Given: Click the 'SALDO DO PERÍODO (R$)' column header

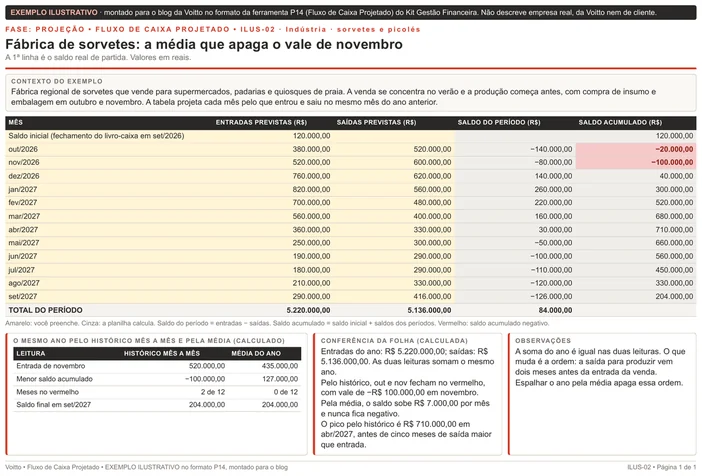Looking at the screenshot, I should pos(499,122).
